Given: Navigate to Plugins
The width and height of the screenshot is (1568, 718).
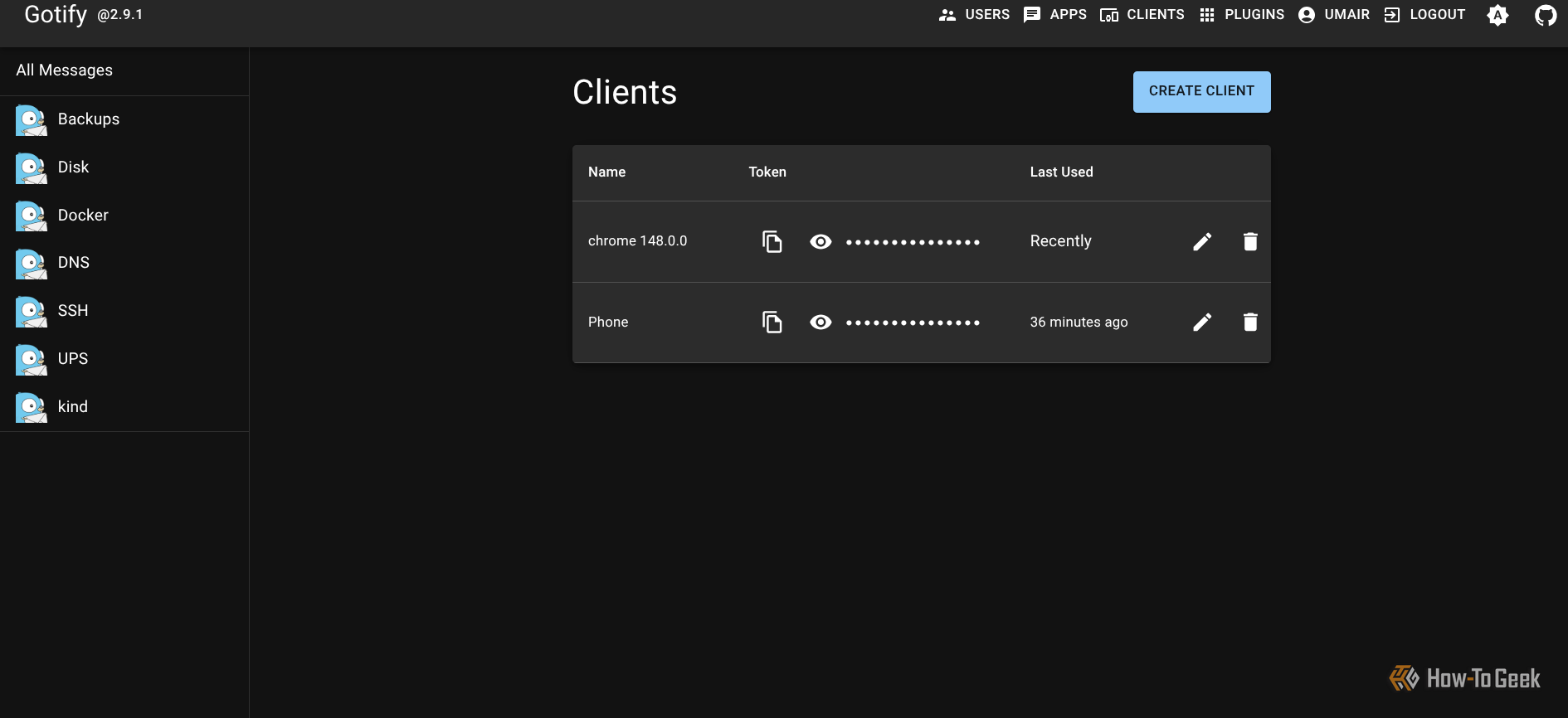Looking at the screenshot, I should tap(1242, 15).
